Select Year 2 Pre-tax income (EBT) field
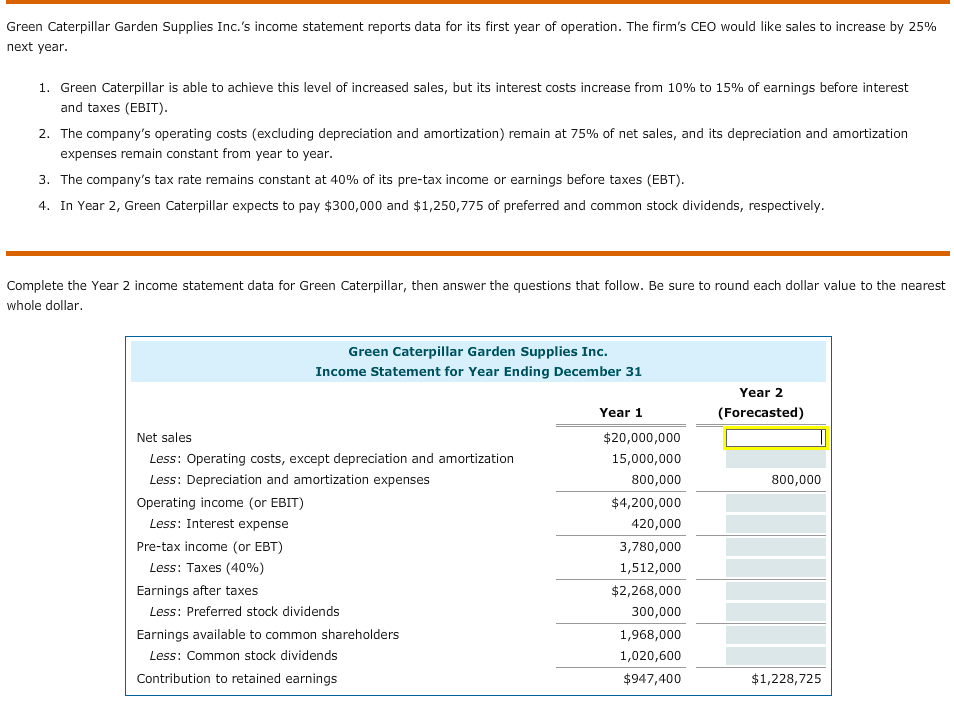The width and height of the screenshot is (954, 712). [x=776, y=546]
